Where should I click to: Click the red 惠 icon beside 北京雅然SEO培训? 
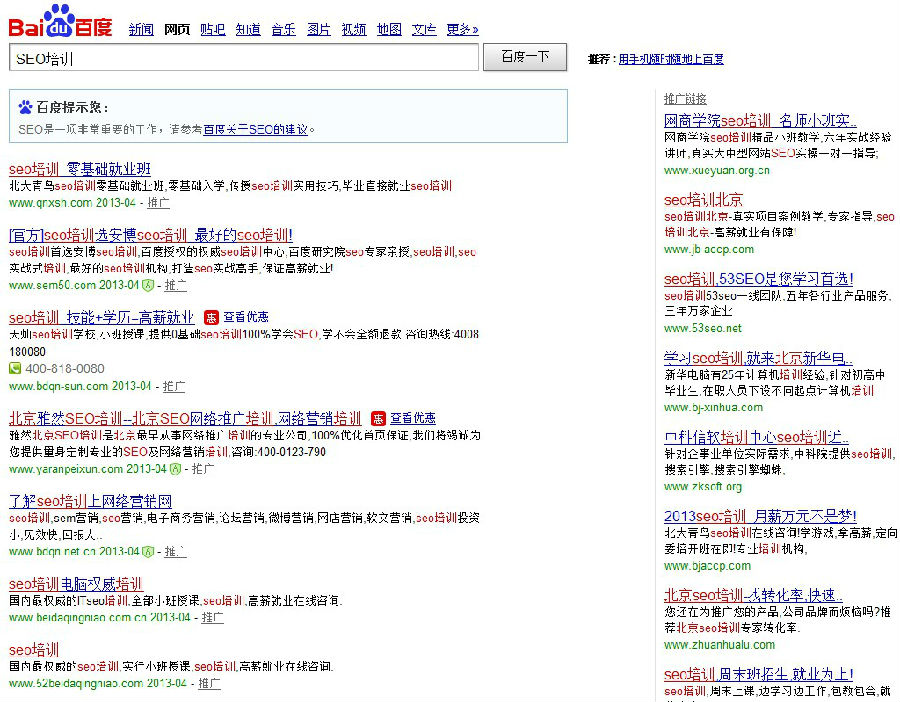tap(378, 418)
